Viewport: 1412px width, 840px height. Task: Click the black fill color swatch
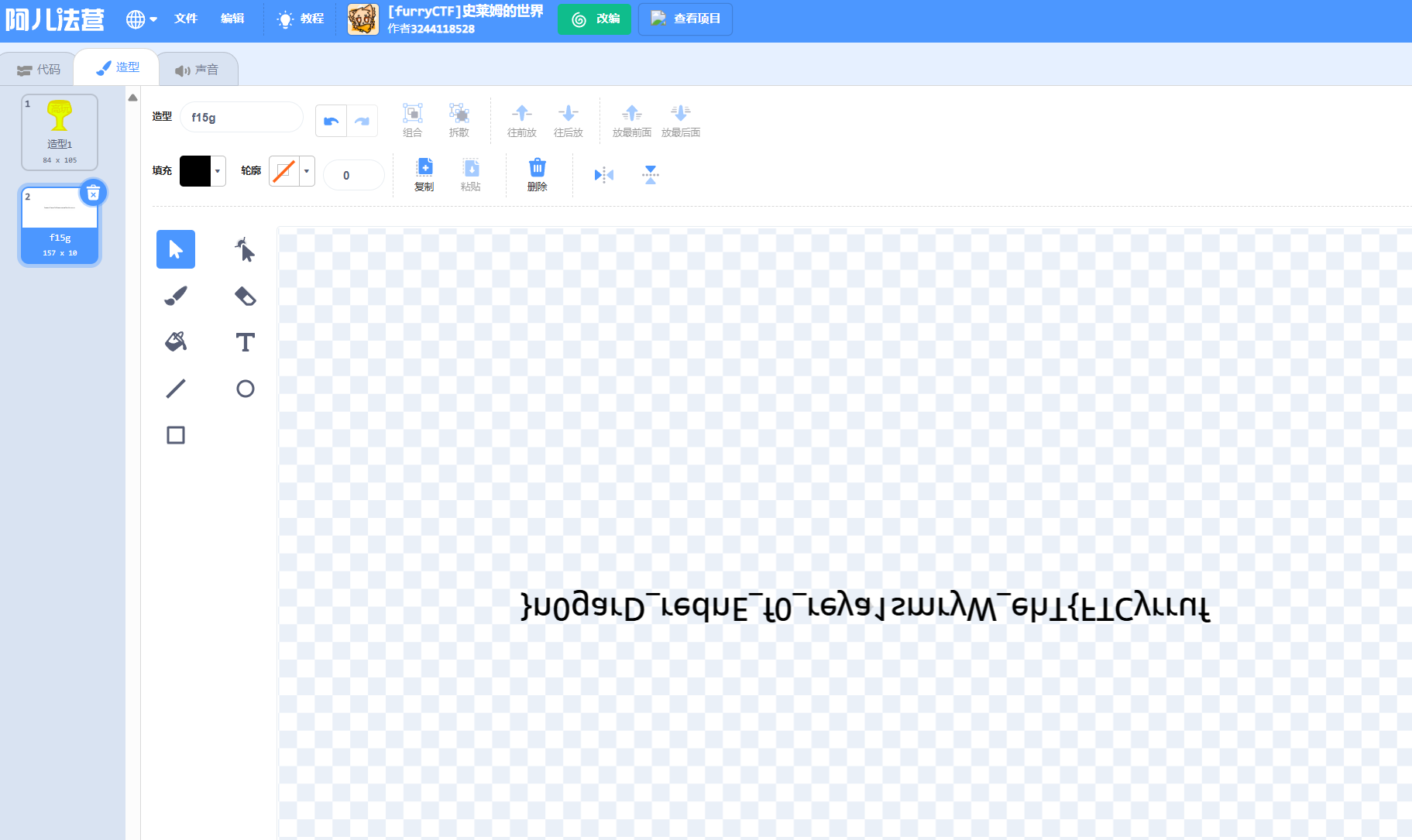[195, 171]
